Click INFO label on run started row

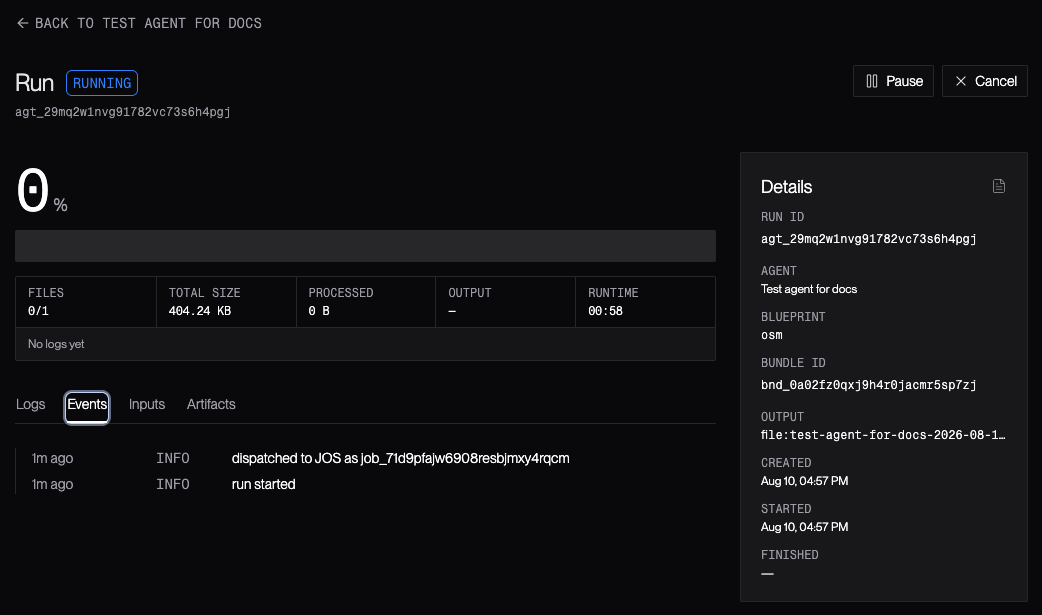173,484
